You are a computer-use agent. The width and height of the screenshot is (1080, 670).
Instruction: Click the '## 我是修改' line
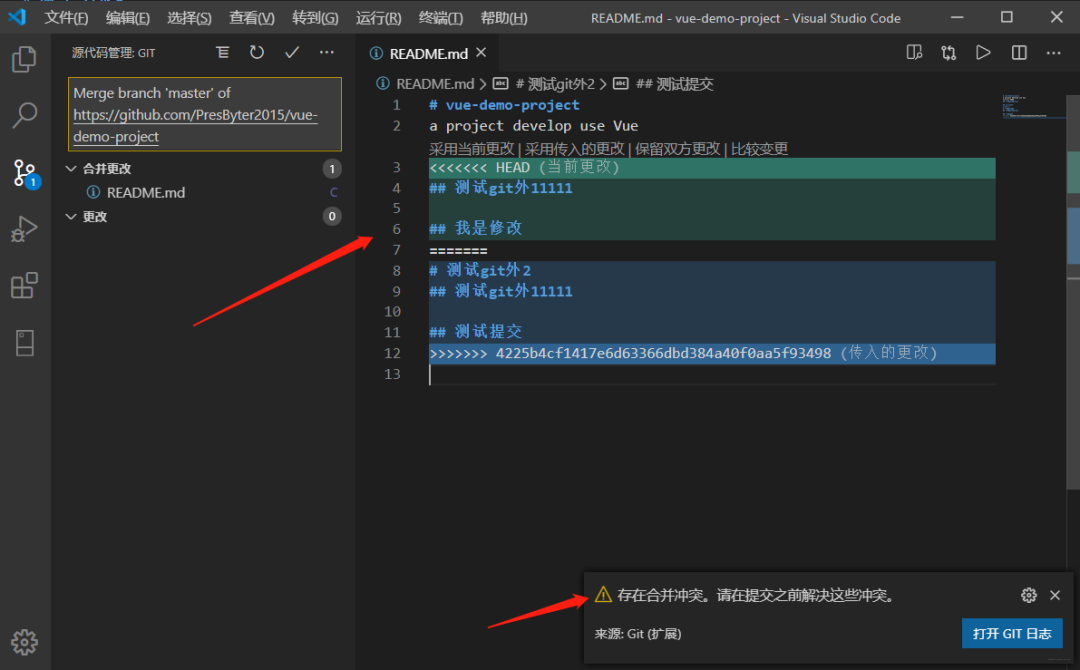pyautogui.click(x=475, y=229)
